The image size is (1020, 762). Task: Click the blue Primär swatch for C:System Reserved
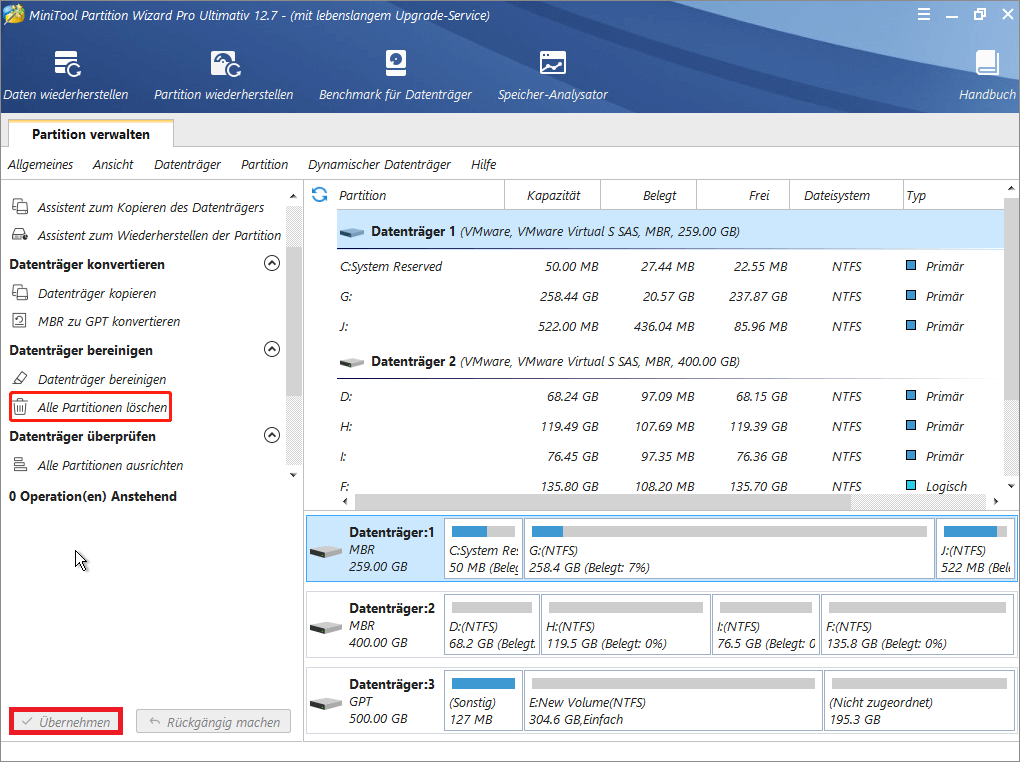point(911,265)
